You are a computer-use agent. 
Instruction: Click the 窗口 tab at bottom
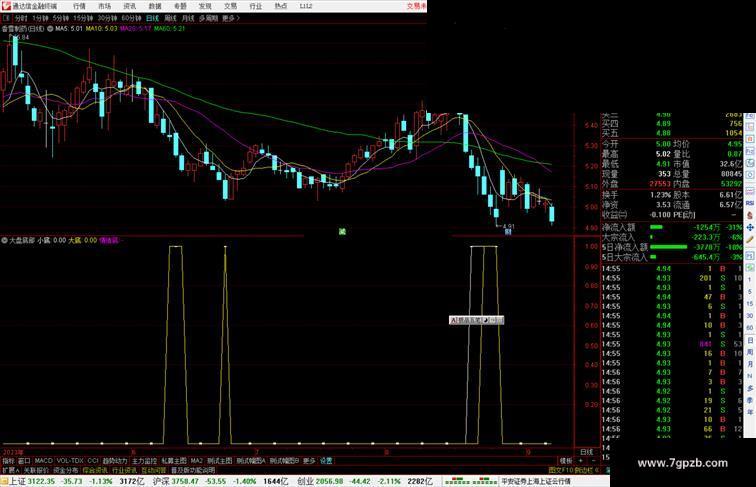(24, 461)
